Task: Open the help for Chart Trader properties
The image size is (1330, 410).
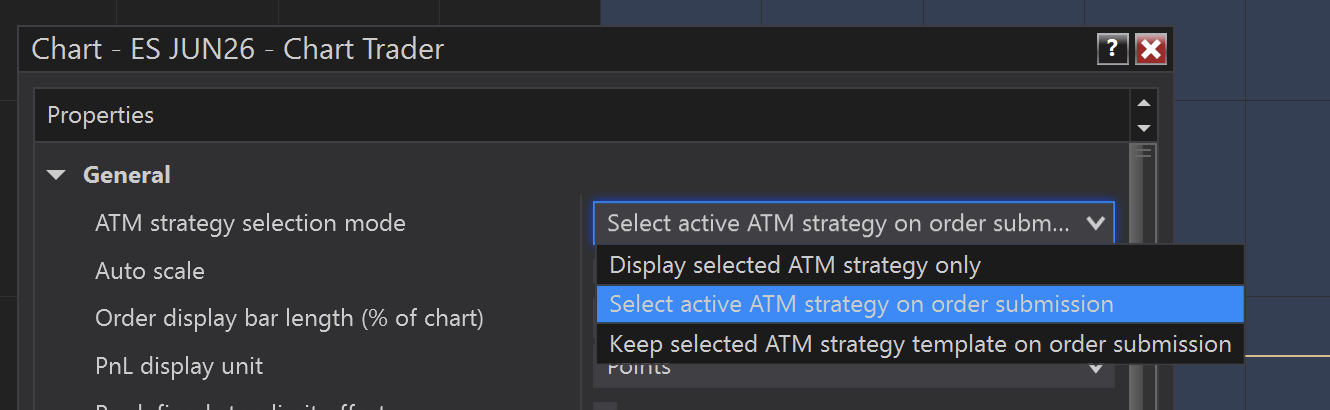Action: tap(1112, 49)
